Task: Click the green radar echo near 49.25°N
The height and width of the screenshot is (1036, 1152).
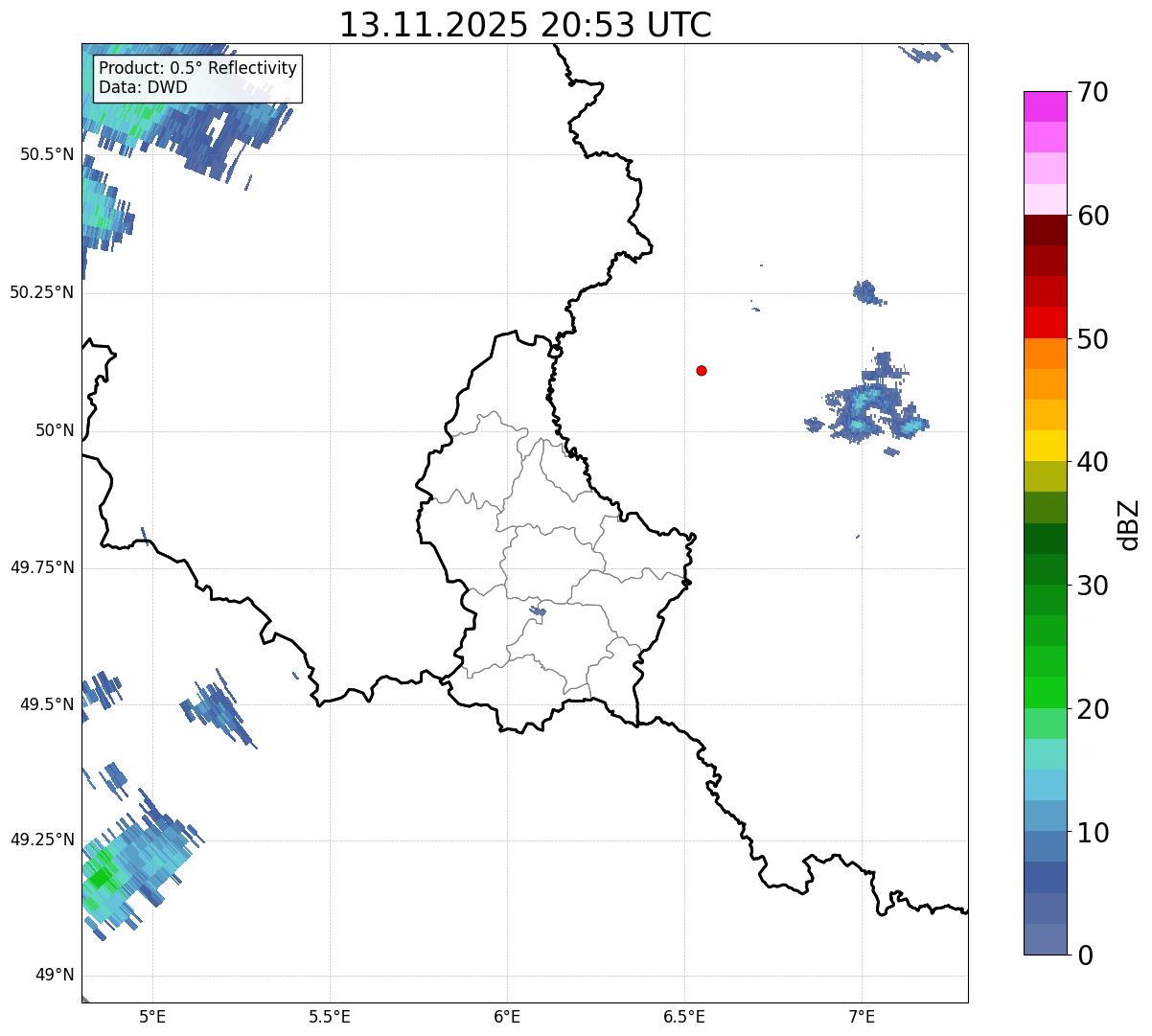Action: point(99,877)
